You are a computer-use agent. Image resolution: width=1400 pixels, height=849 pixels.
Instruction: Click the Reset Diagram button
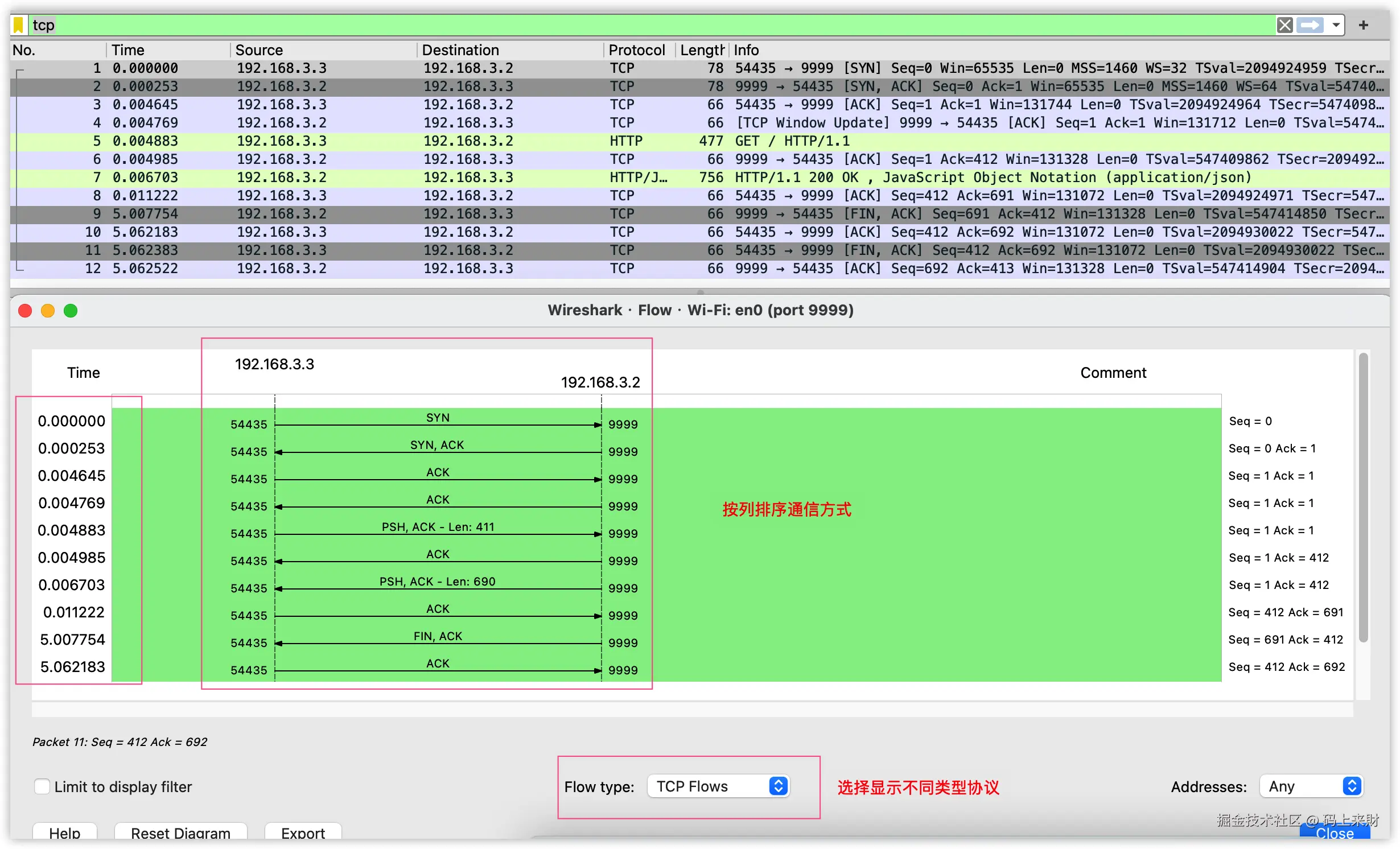180,832
